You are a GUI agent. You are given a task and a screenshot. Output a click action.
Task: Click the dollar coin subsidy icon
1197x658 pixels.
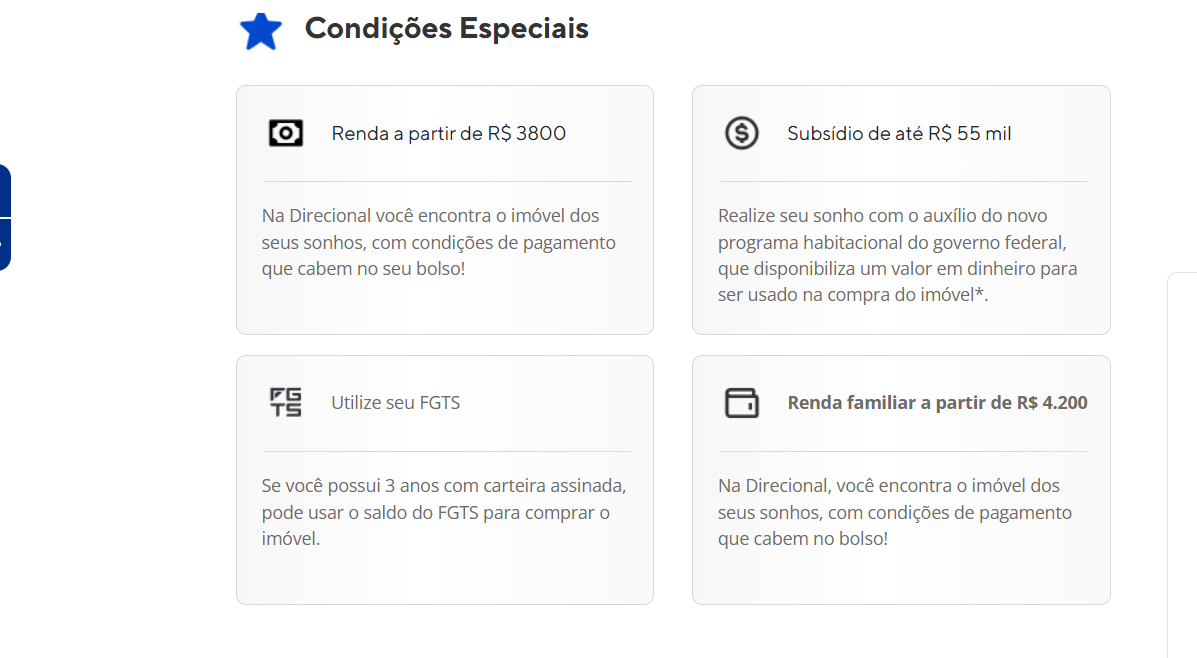[742, 133]
